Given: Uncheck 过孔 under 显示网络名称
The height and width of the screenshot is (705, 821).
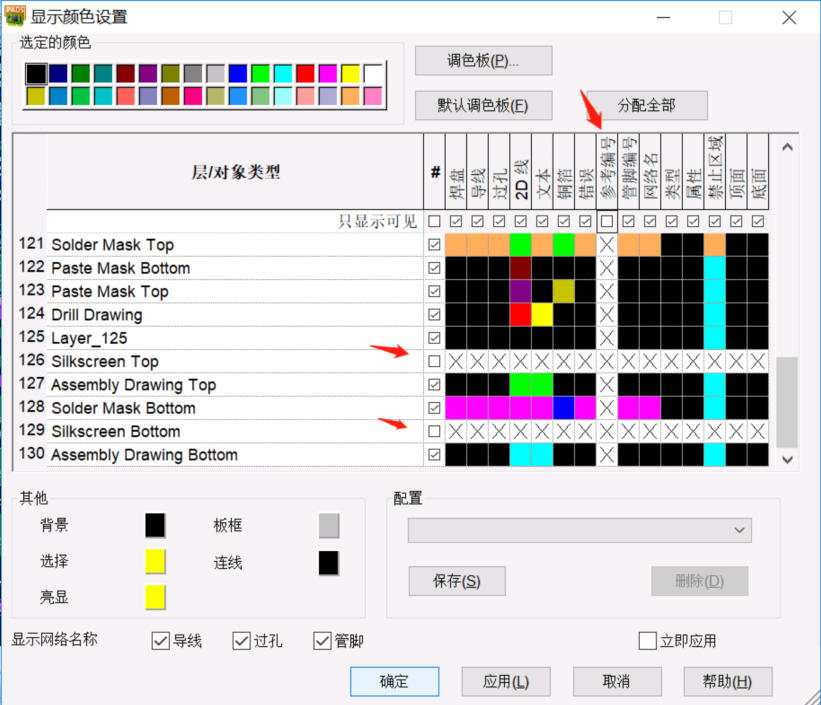Looking at the screenshot, I should [x=241, y=641].
